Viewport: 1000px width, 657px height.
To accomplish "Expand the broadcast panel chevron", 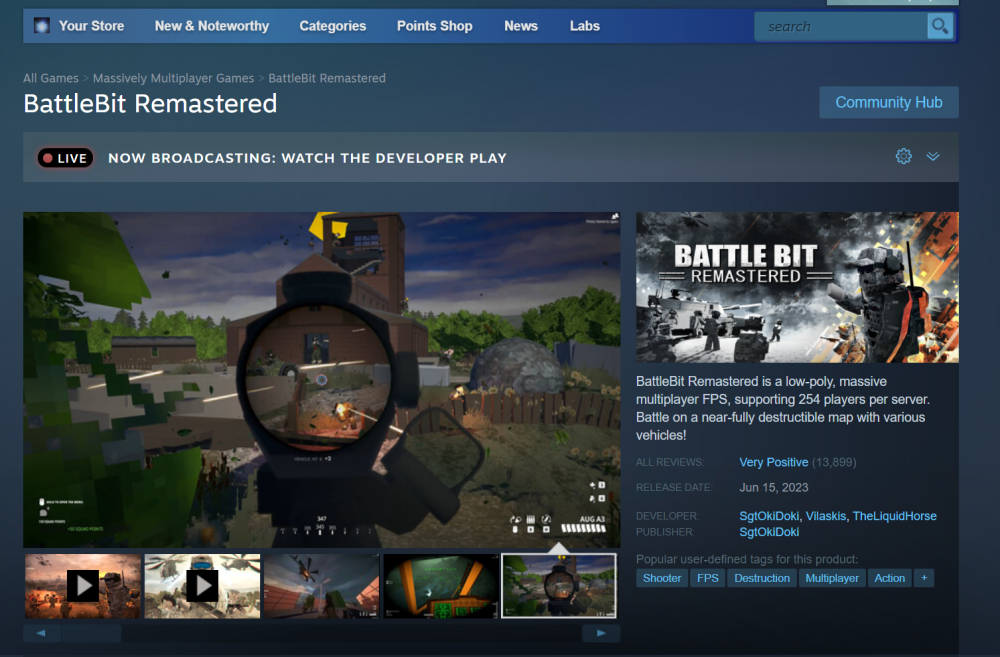I will tap(933, 157).
